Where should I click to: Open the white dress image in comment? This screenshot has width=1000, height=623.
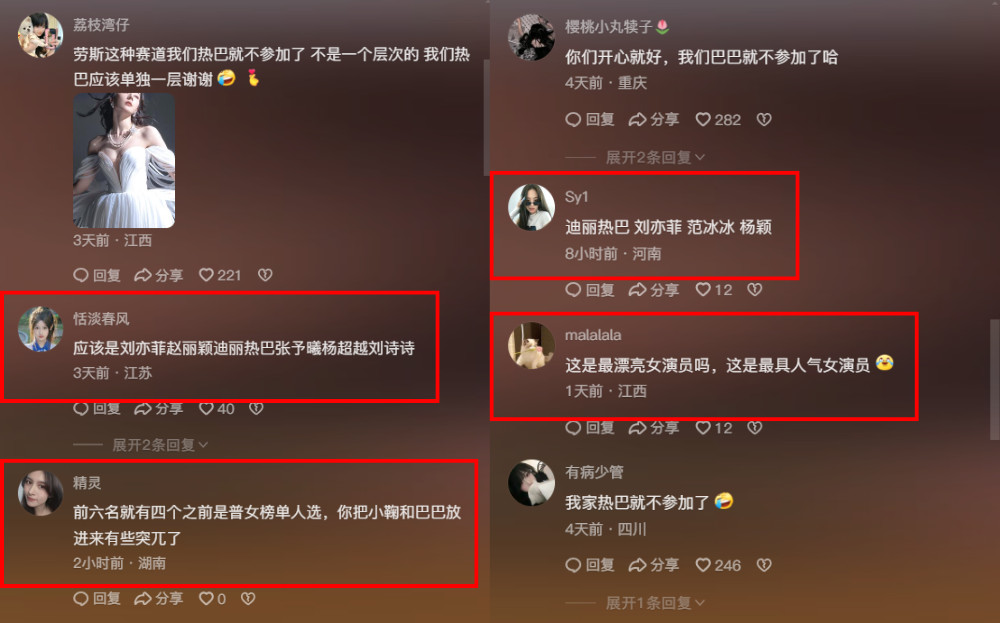[x=124, y=161]
